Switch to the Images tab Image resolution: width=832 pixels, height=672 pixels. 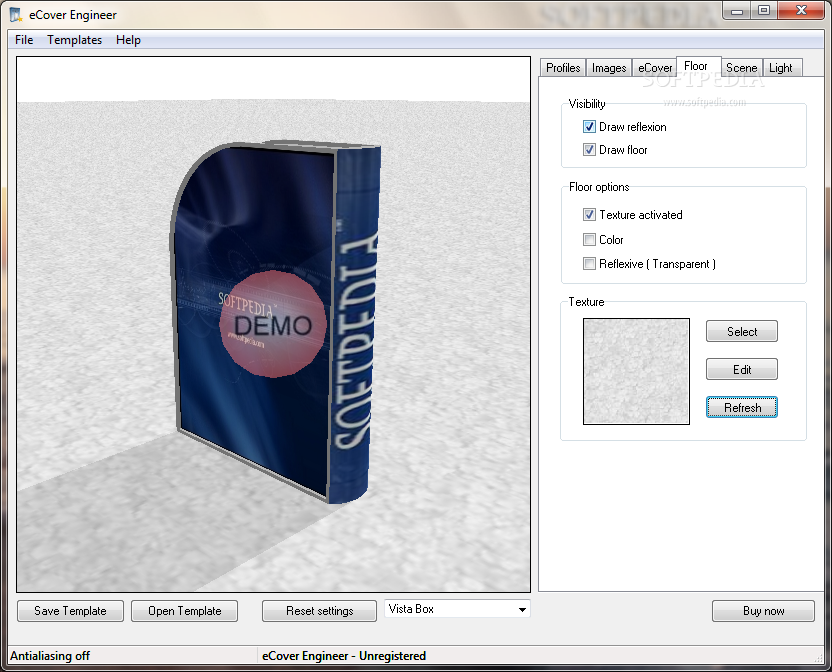point(609,68)
